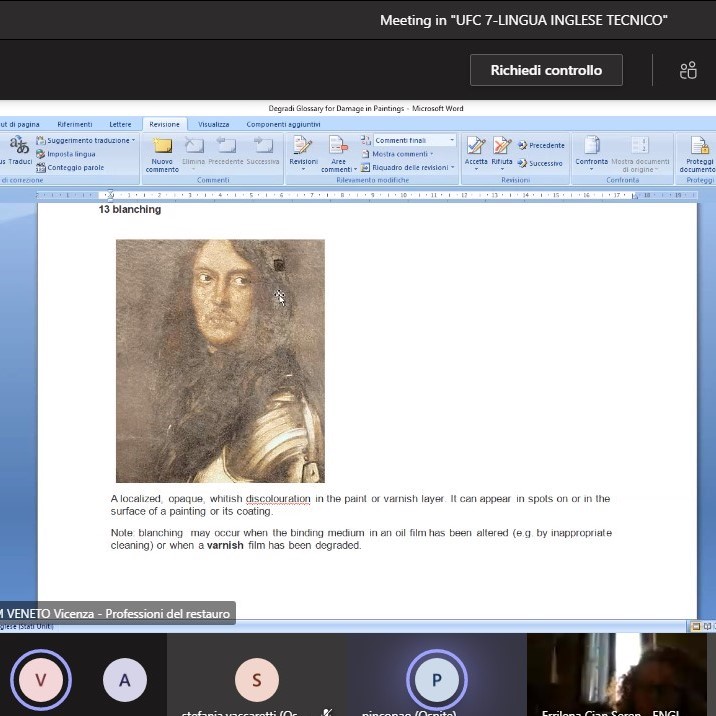Click the Revisioni track changes icon
Viewport: 716px width, 716px height.
(303, 146)
